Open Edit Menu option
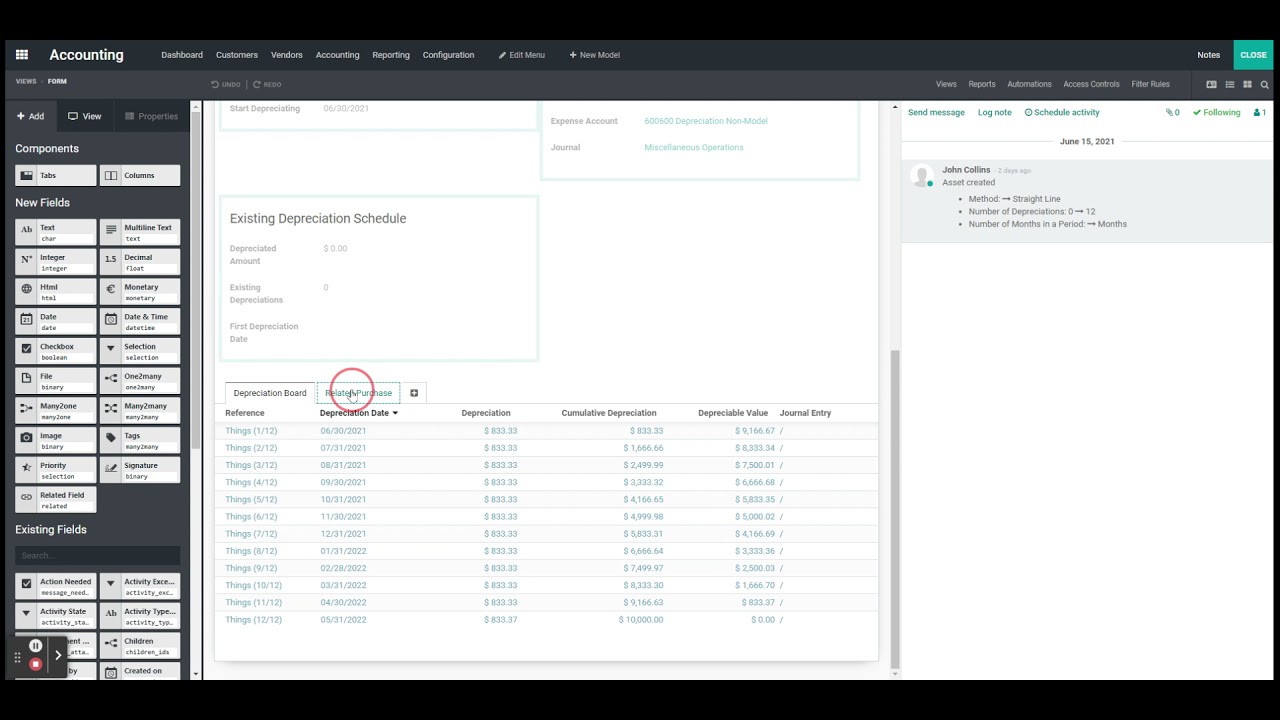The width and height of the screenshot is (1280, 720). (522, 55)
